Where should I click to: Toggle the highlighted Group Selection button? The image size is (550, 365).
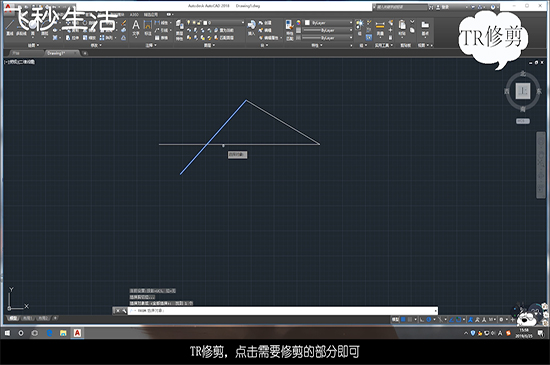point(369,37)
